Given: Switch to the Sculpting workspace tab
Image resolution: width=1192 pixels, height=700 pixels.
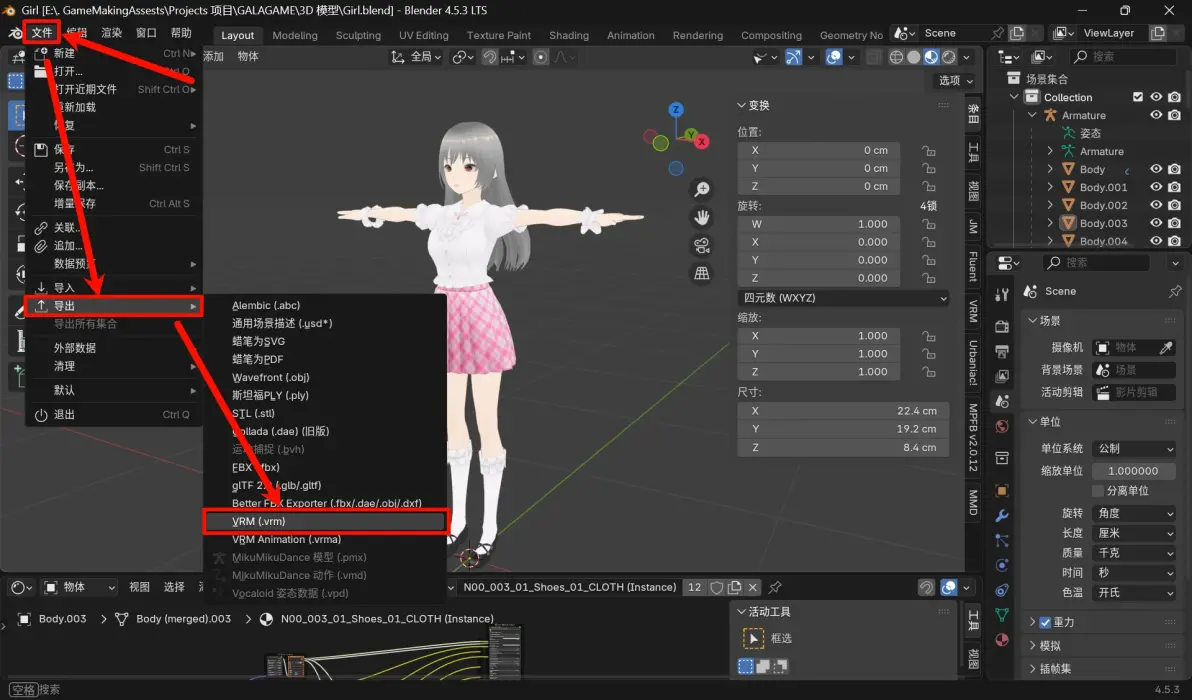Looking at the screenshot, I should pyautogui.click(x=358, y=35).
